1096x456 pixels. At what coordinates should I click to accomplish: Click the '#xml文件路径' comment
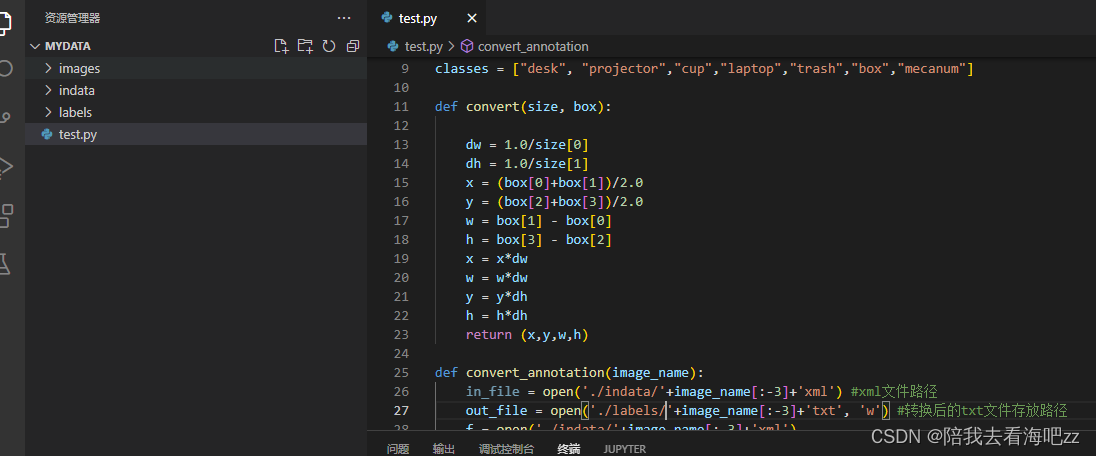[894, 391]
